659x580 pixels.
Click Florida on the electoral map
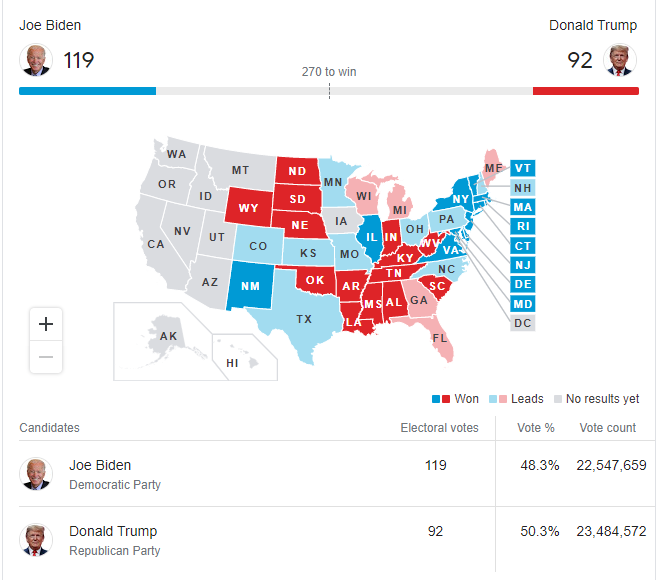(x=441, y=338)
